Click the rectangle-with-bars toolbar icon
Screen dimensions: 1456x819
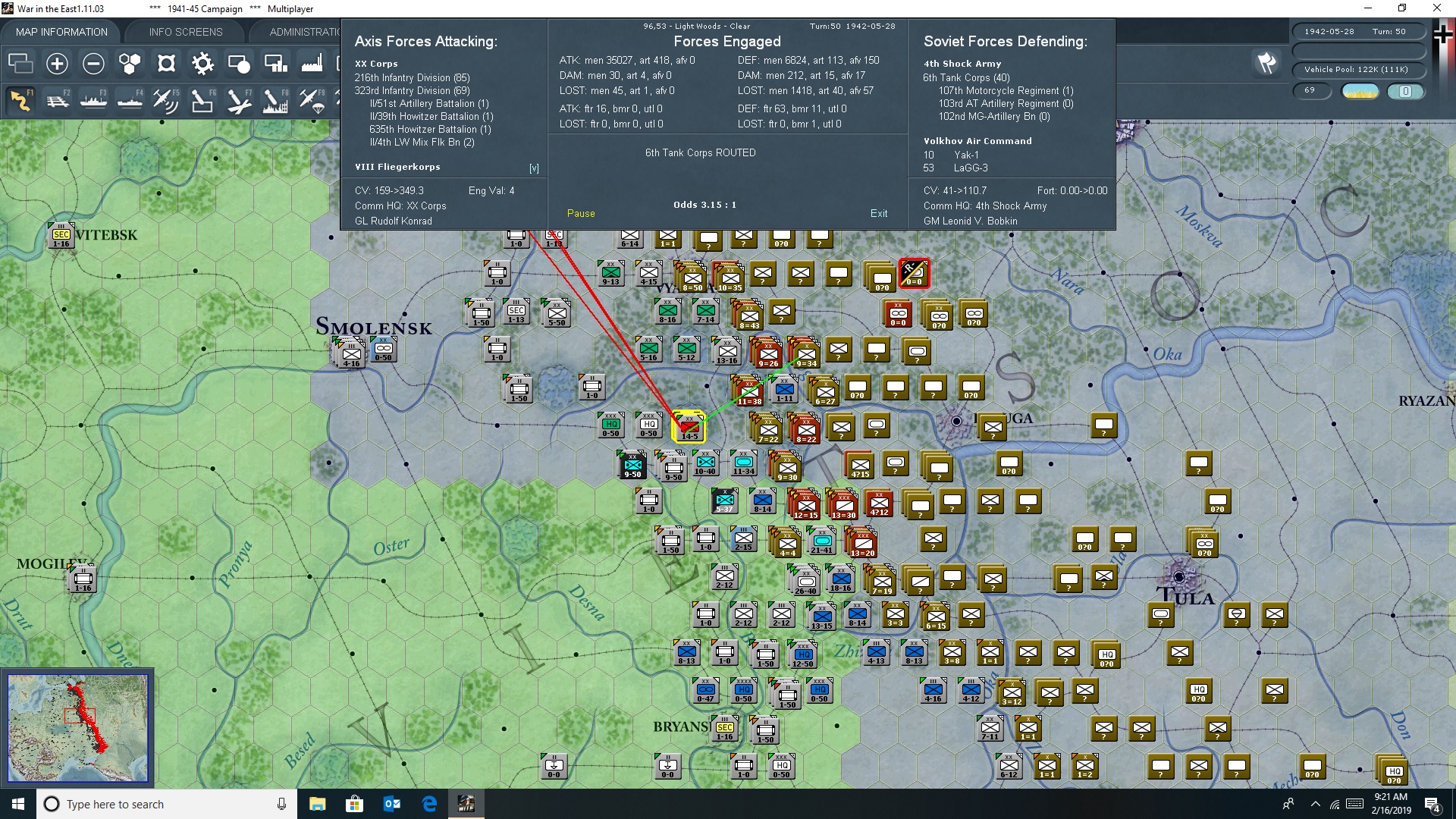(x=275, y=64)
